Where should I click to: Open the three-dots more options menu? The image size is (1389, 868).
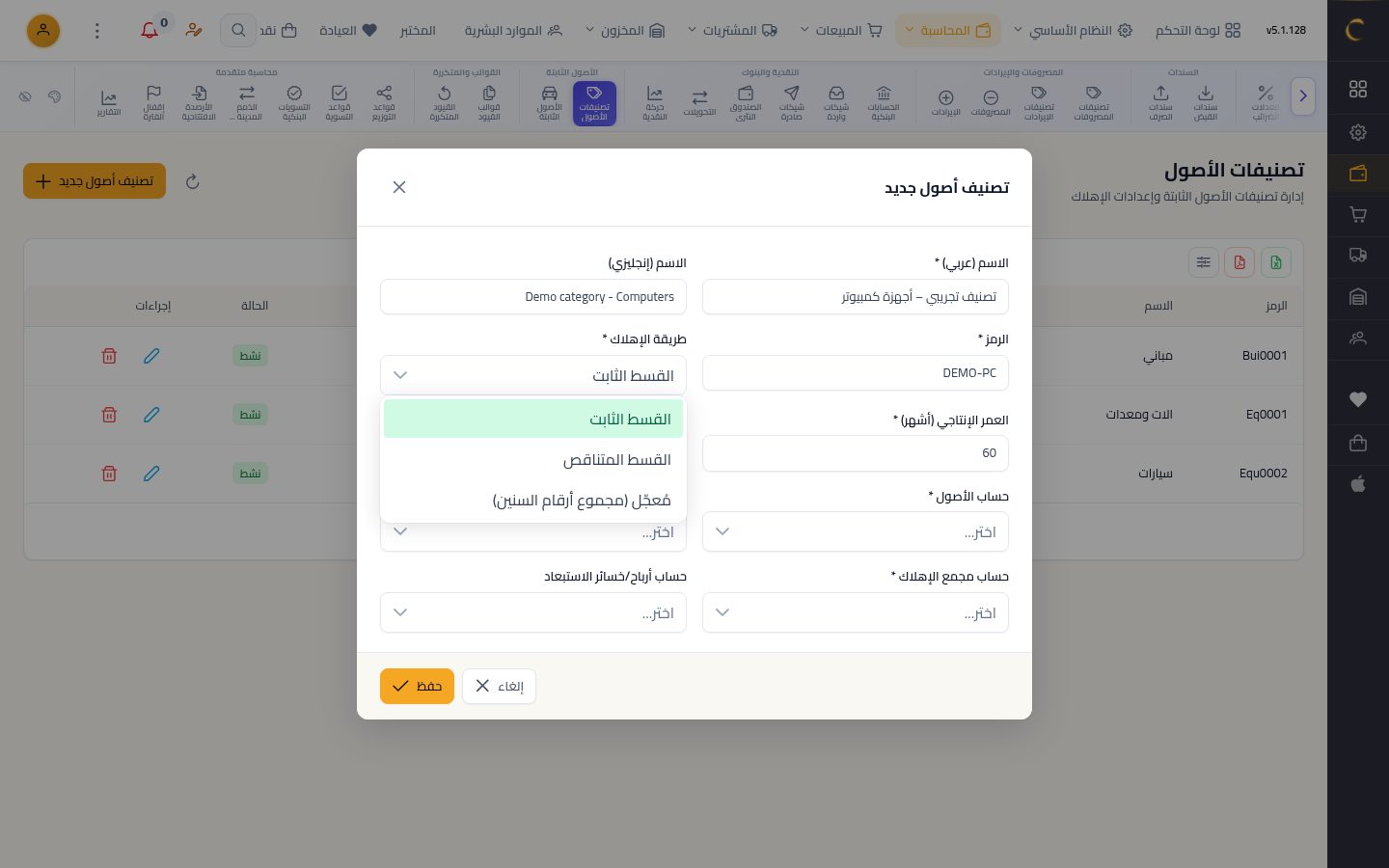(x=97, y=31)
